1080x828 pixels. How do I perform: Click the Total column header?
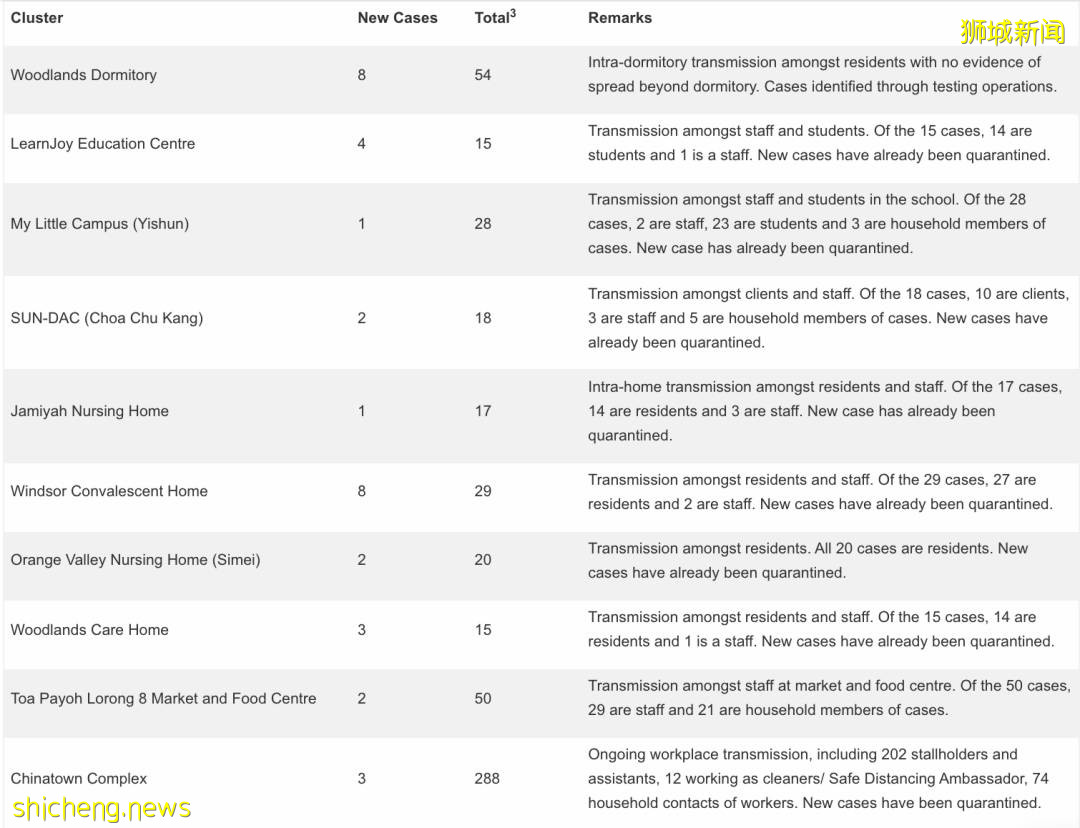click(x=494, y=17)
